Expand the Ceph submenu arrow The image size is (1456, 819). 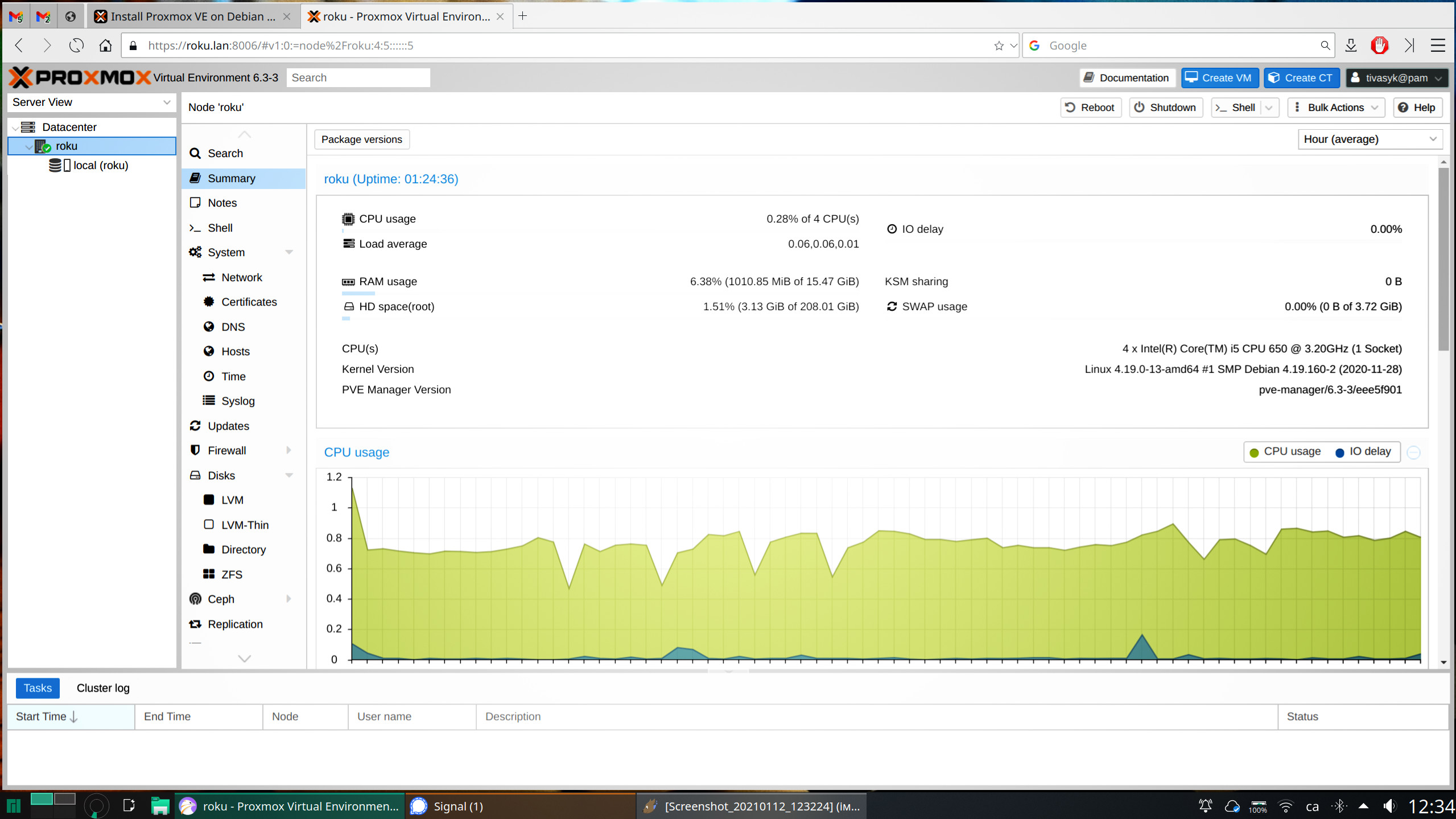pos(289,599)
